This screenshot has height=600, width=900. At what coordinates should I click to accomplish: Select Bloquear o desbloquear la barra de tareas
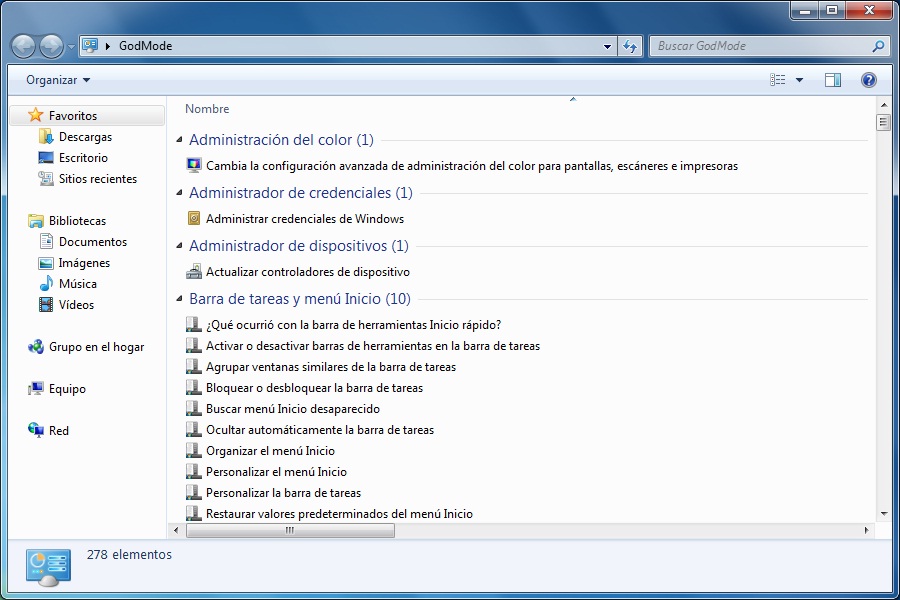(x=315, y=388)
